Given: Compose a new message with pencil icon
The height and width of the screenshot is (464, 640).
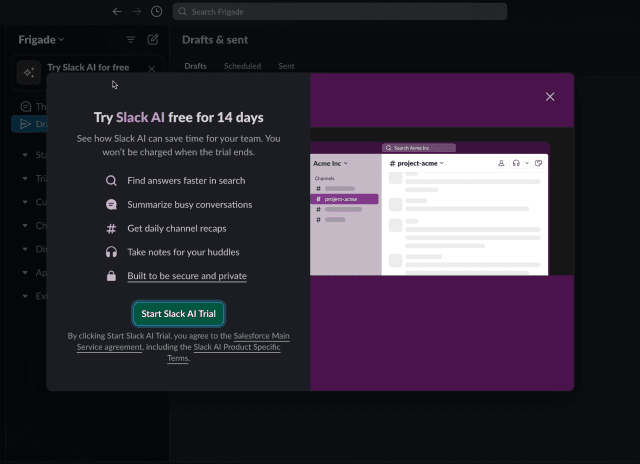Looking at the screenshot, I should click(153, 40).
